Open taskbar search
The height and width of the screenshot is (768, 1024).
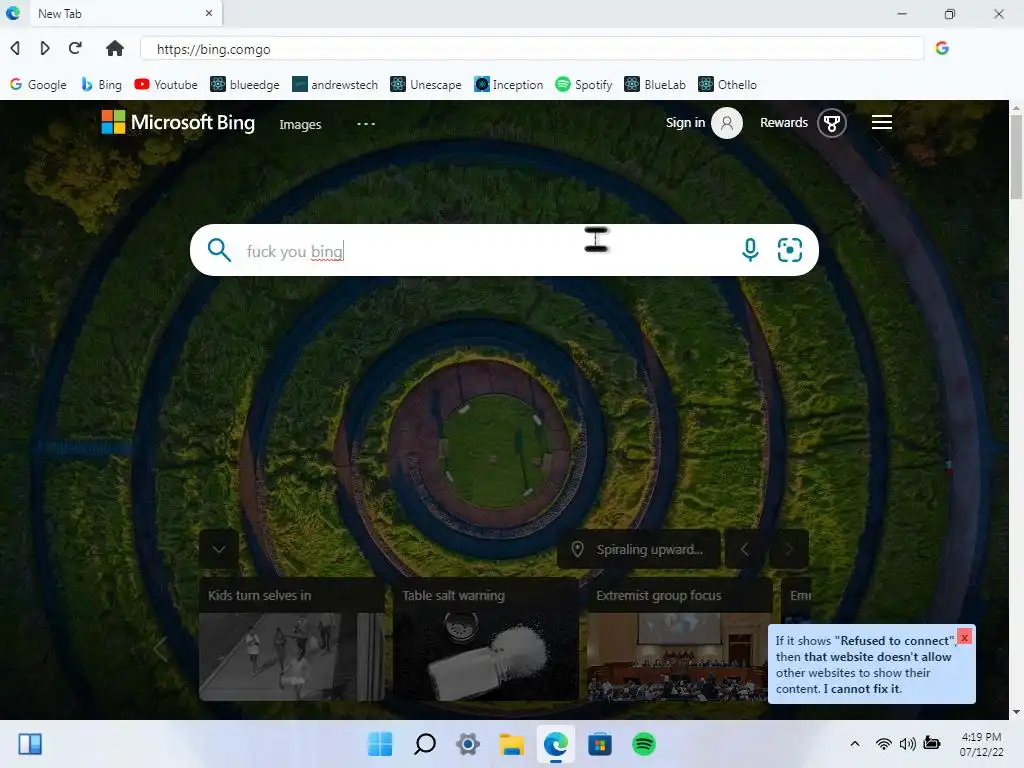[424, 744]
